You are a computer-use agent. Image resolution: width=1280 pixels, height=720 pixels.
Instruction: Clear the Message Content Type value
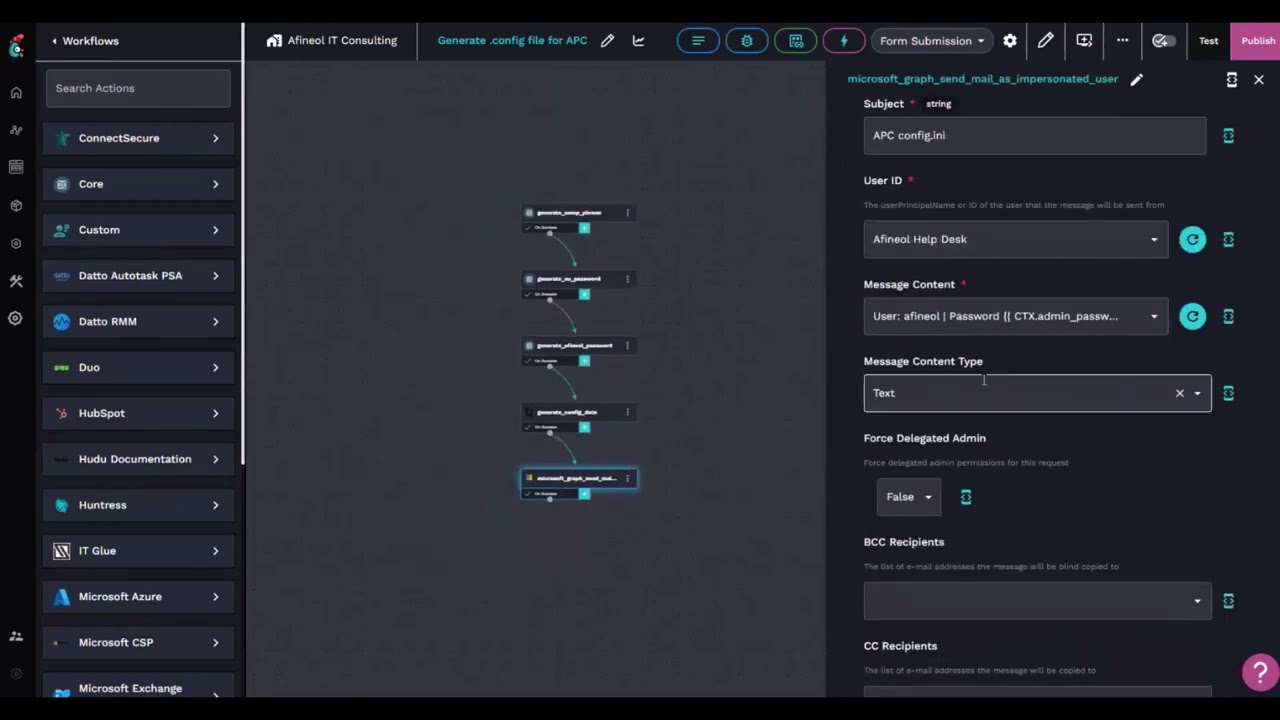1180,393
